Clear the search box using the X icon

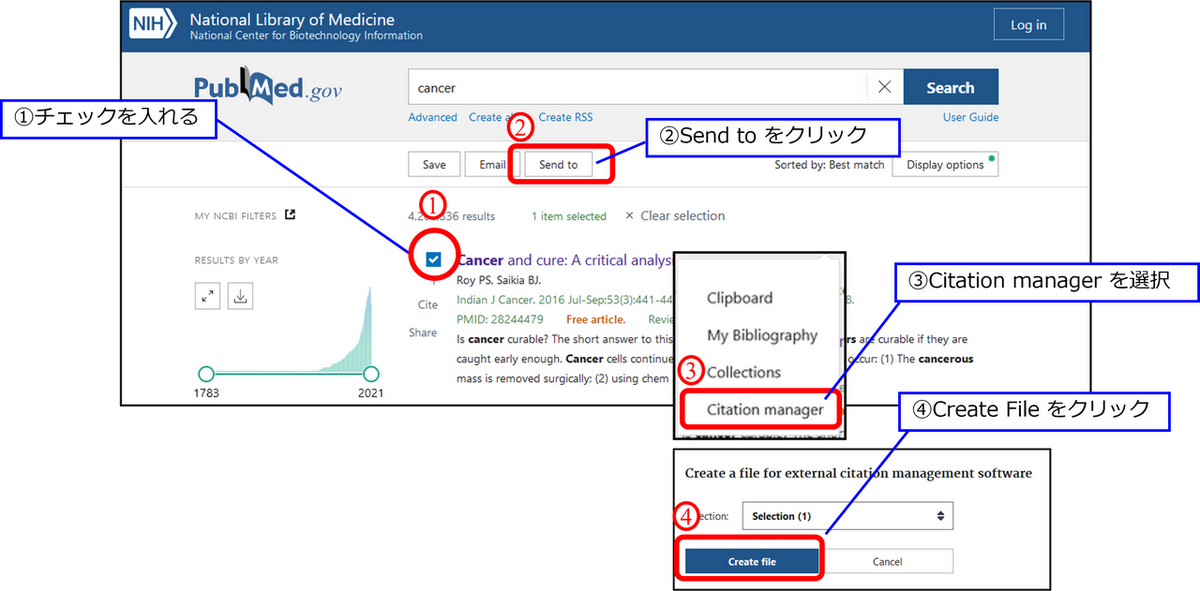(x=884, y=86)
